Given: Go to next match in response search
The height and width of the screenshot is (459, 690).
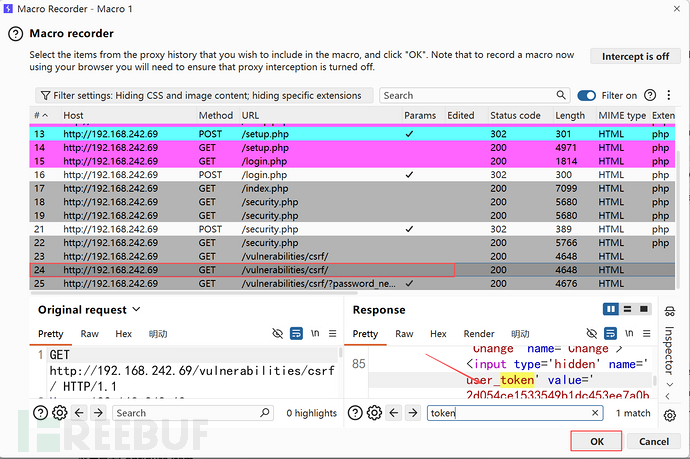Looking at the screenshot, I should pos(415,412).
